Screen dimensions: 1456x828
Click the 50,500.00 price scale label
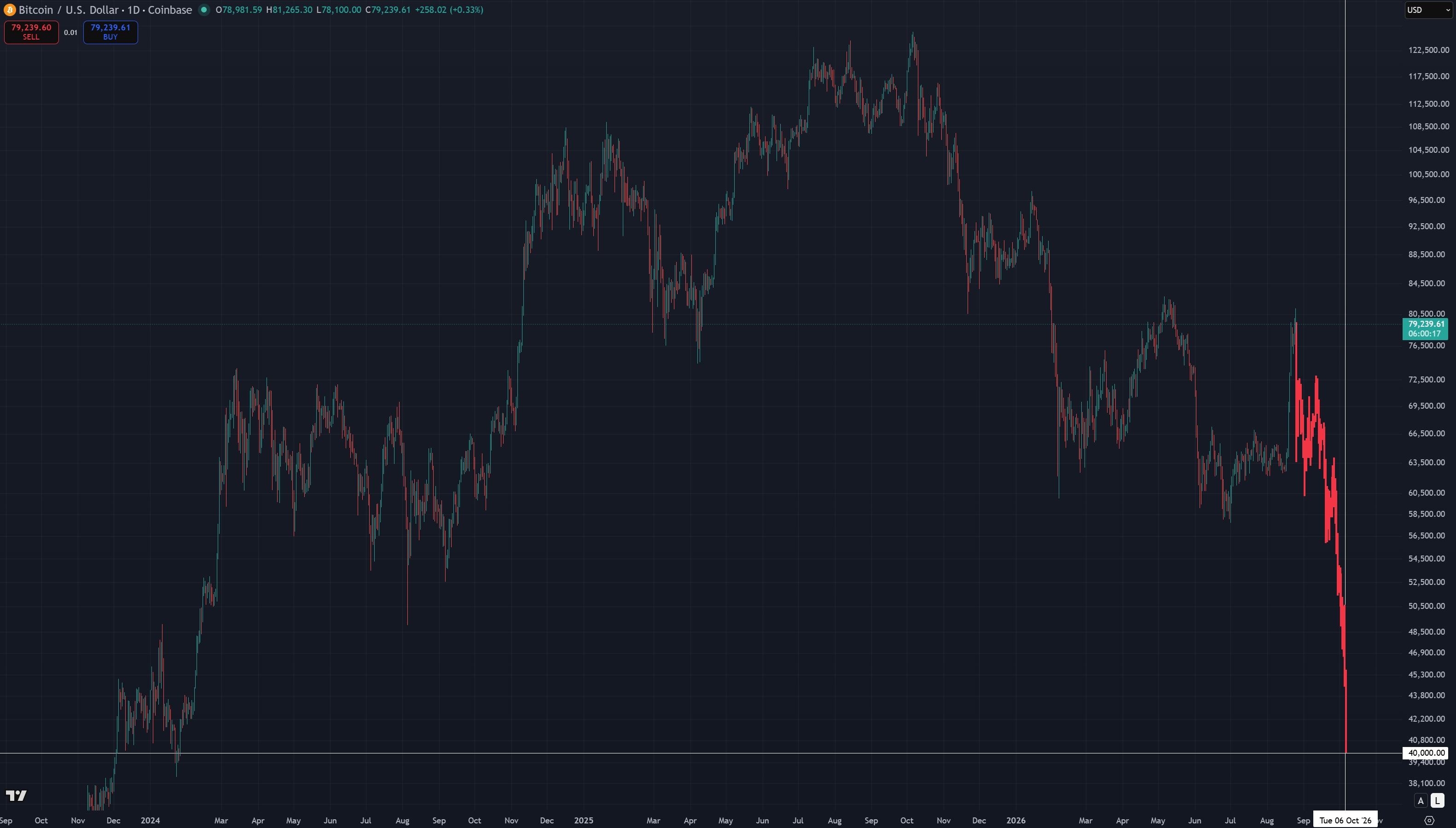tap(1427, 606)
